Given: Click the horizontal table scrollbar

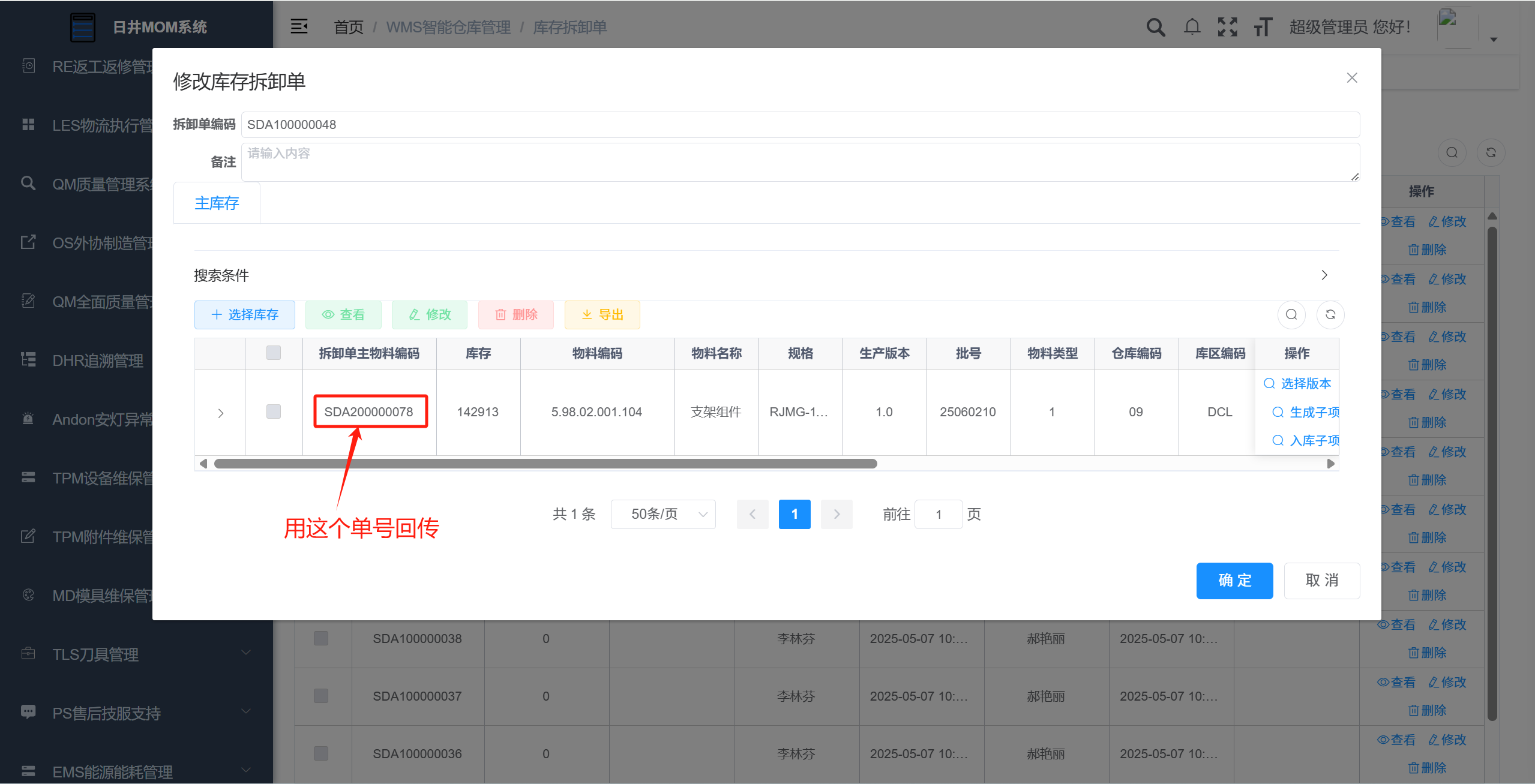Looking at the screenshot, I should (x=545, y=464).
